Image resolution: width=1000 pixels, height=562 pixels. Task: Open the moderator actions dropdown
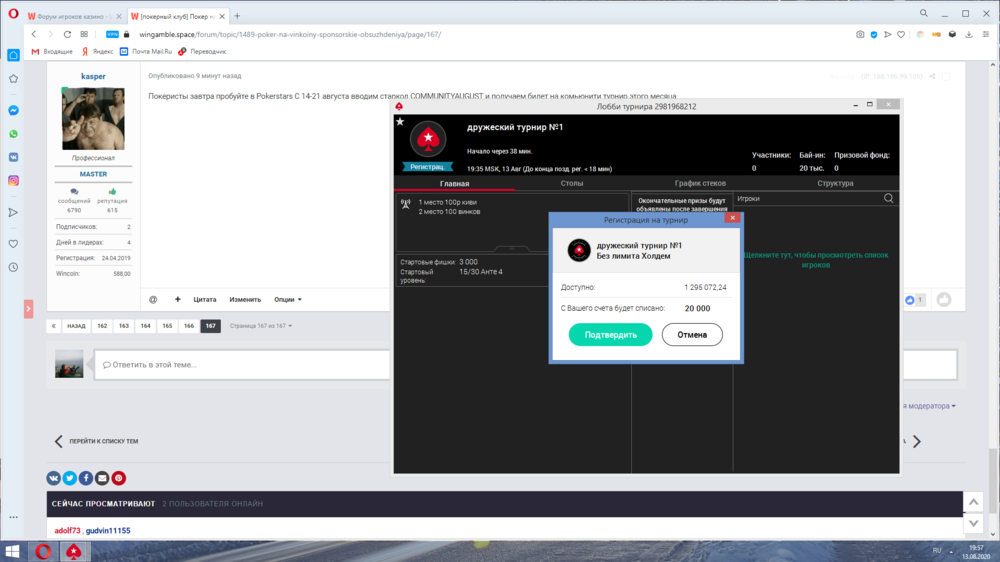pos(930,406)
